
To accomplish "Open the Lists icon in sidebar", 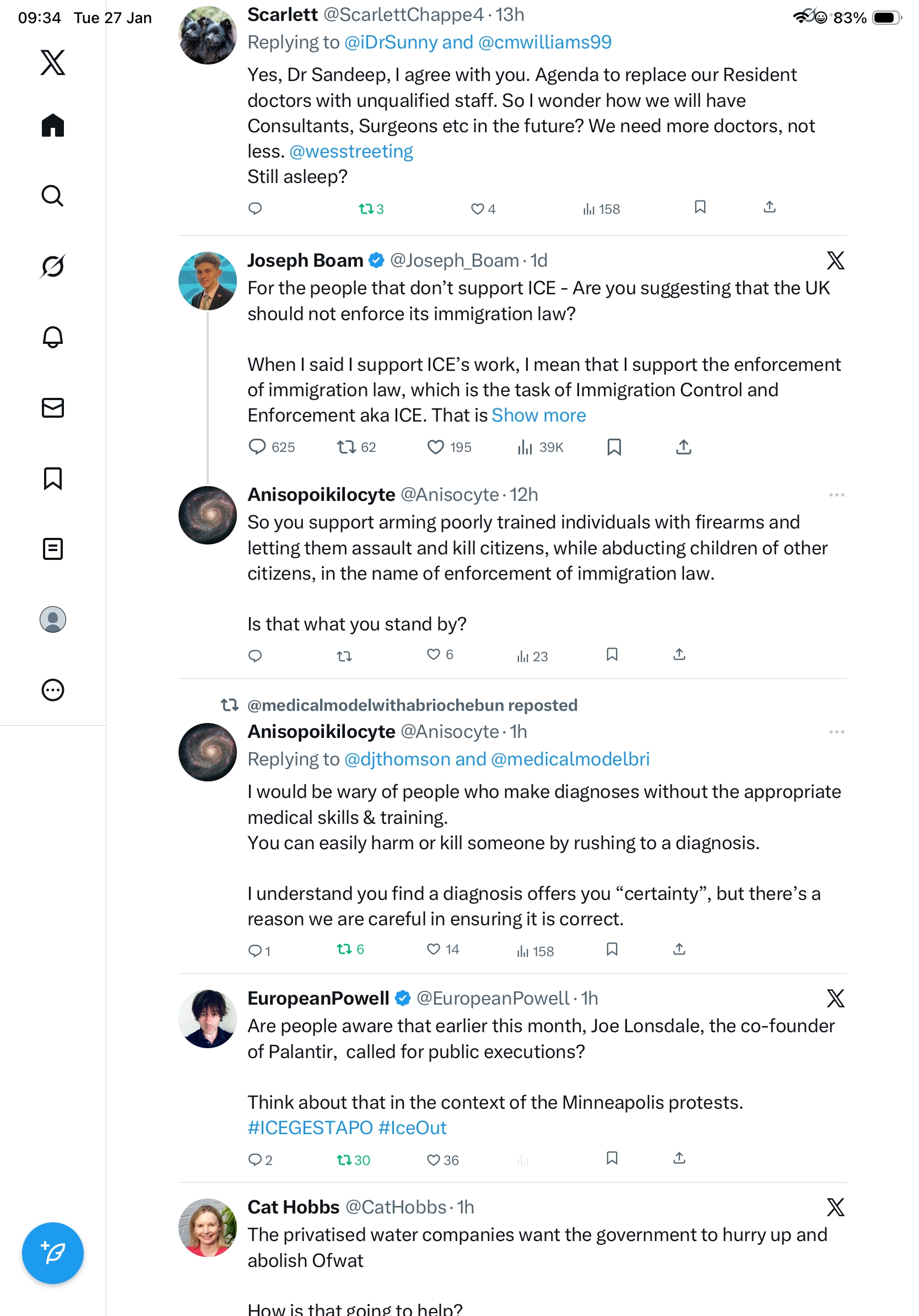I will click(x=53, y=548).
